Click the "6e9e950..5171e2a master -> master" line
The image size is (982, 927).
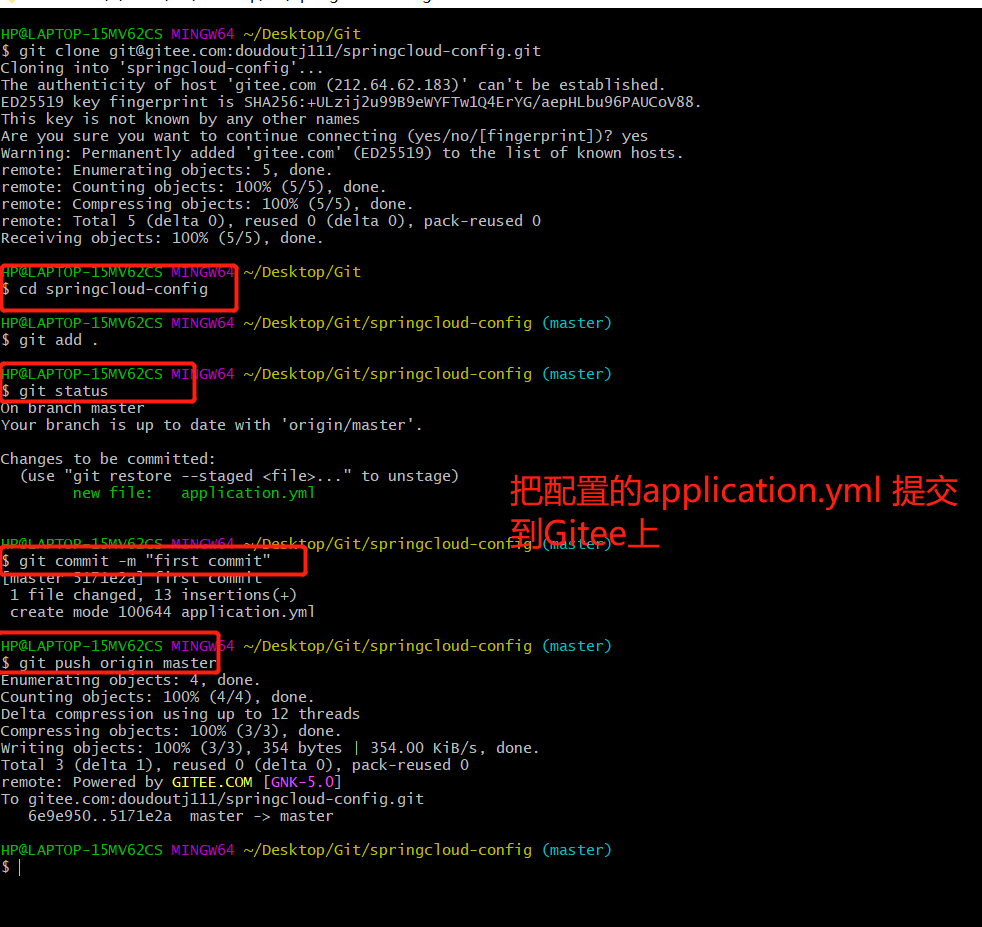tap(180, 816)
